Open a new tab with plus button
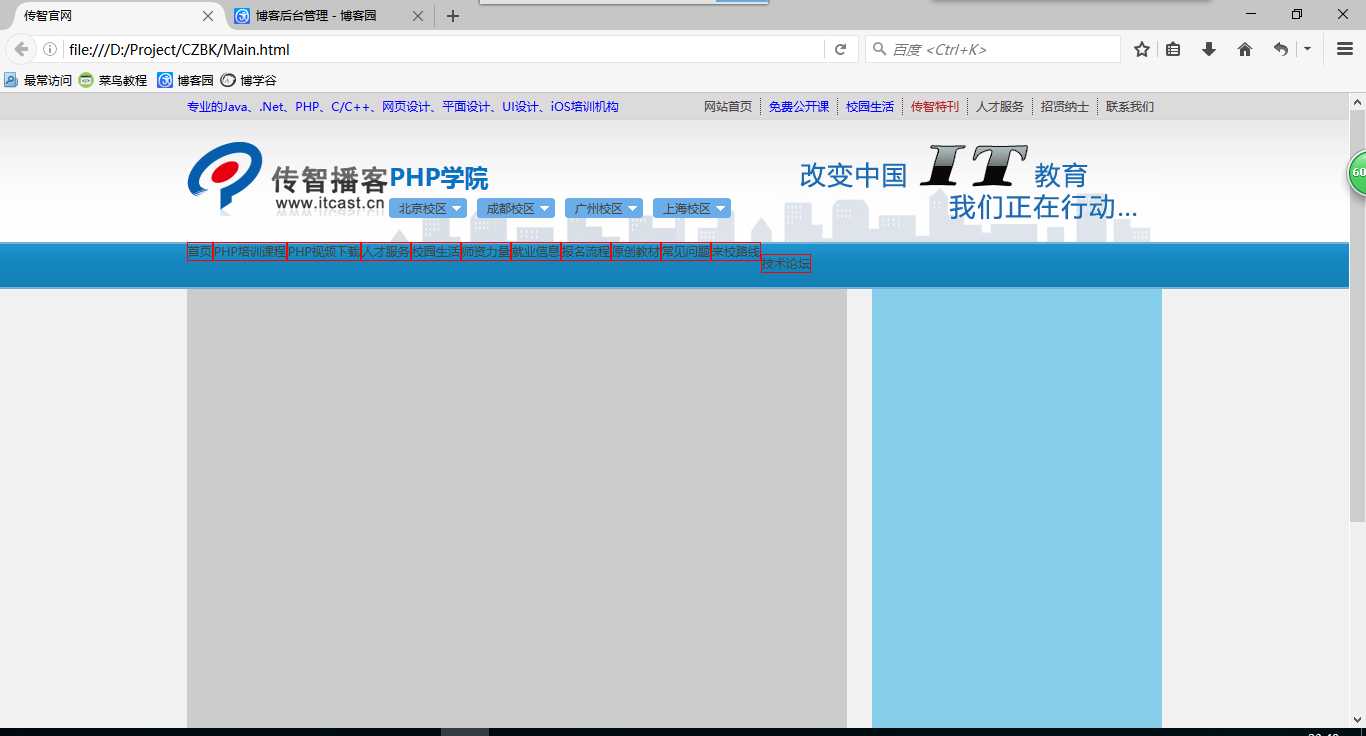 click(453, 16)
